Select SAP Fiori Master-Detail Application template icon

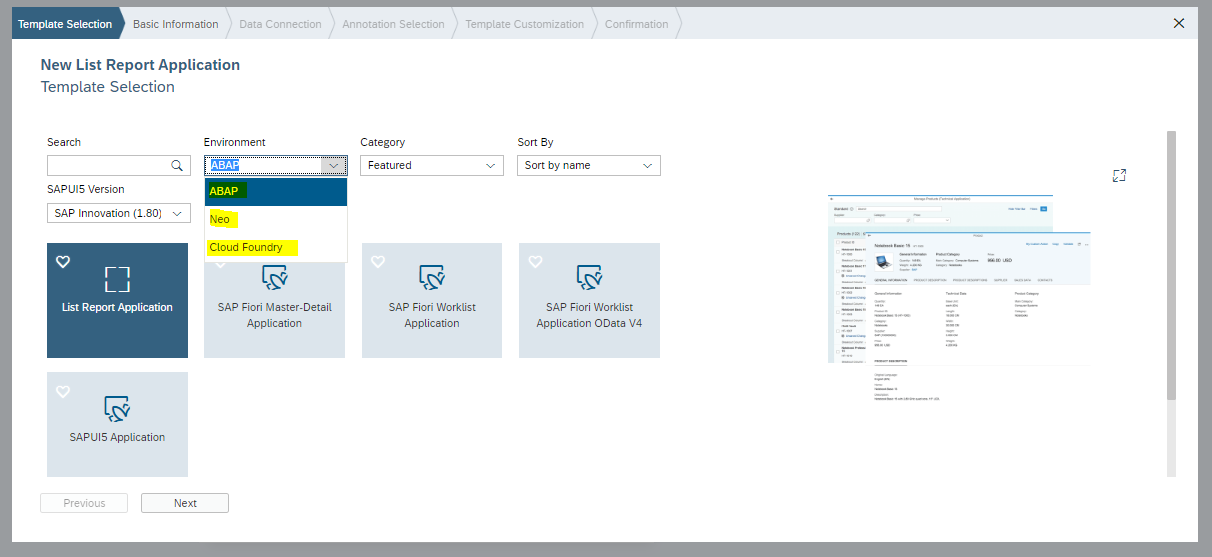tap(274, 276)
